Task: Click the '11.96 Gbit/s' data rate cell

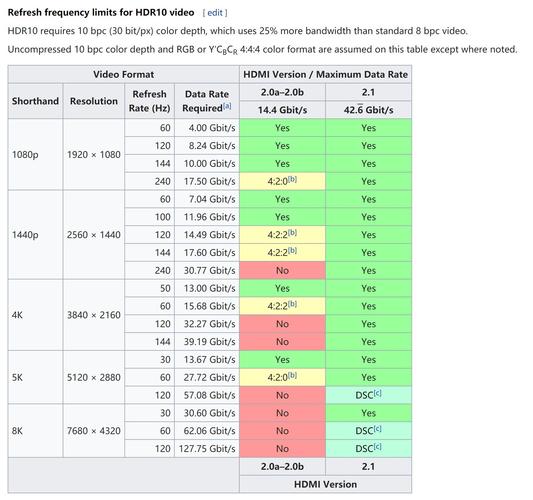Action: tap(207, 217)
